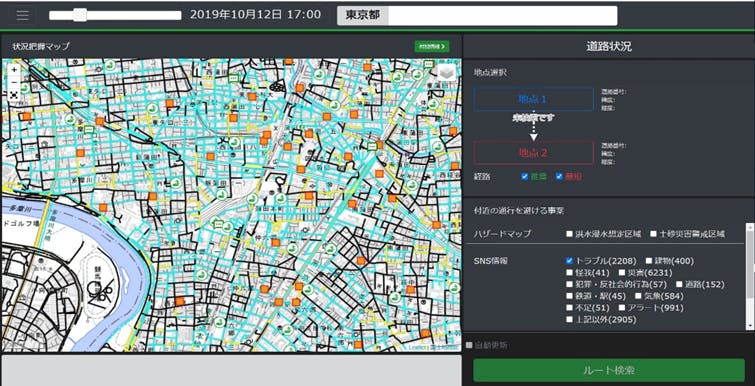Zoom out the map with minus button
Viewport: 755px width, 386px height.
(x=14, y=82)
